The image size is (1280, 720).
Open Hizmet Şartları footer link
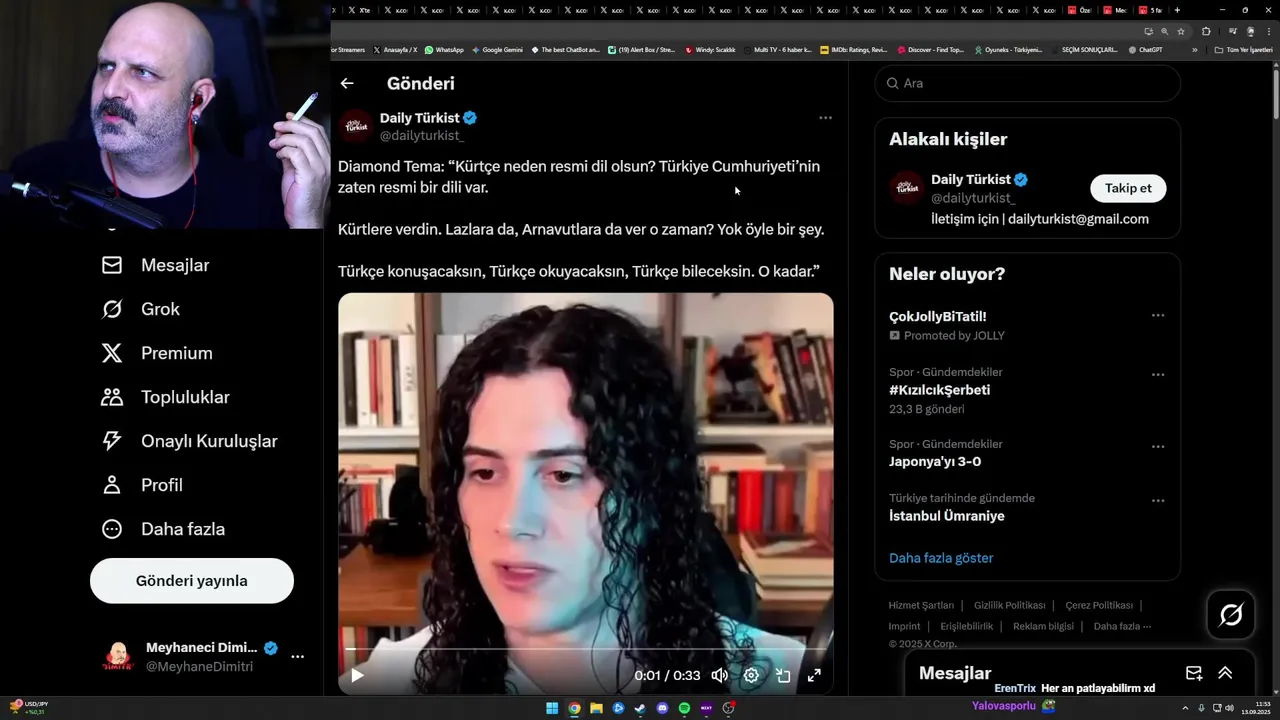(x=921, y=605)
